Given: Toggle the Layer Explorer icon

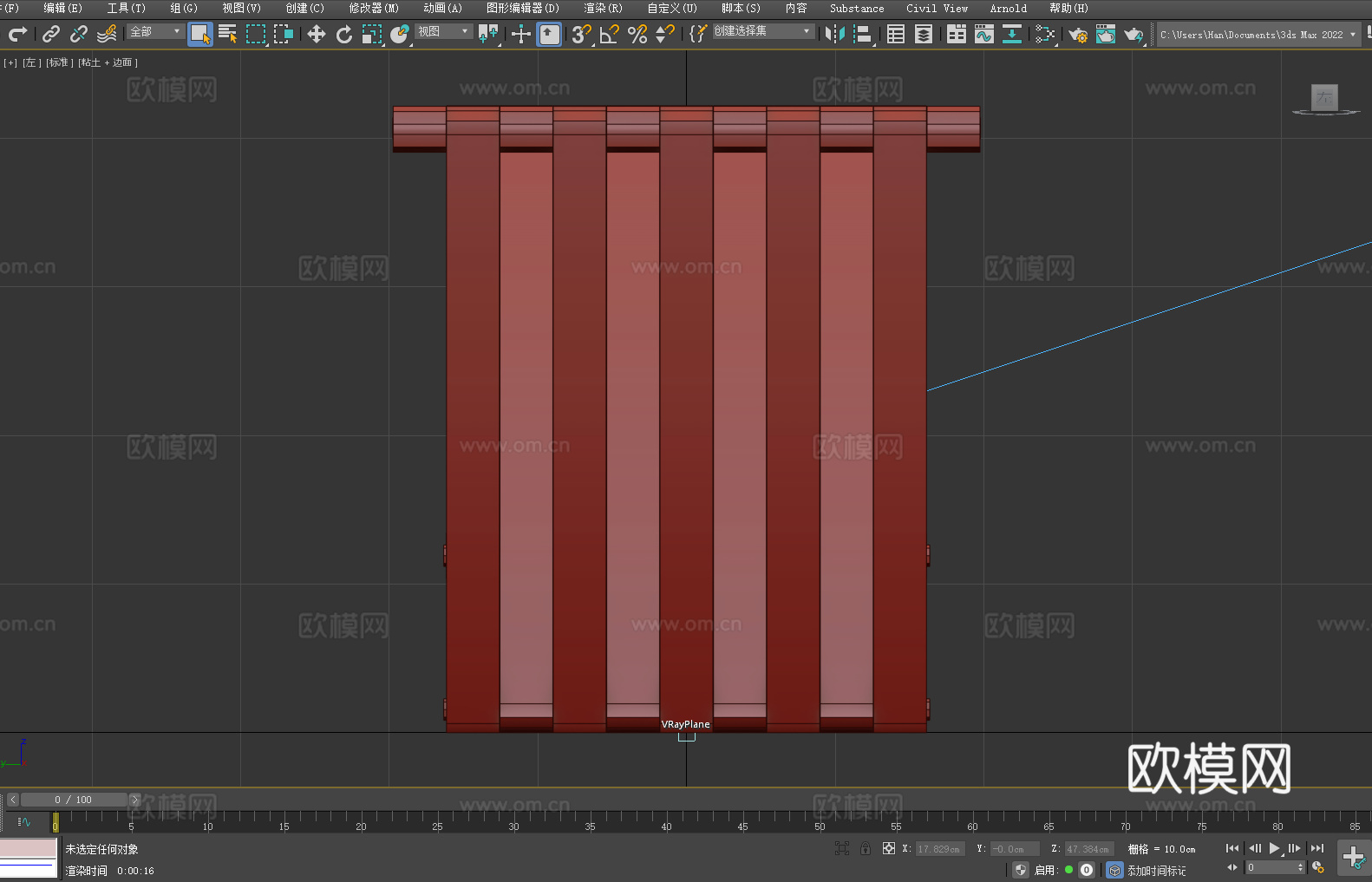Looking at the screenshot, I should pos(924,34).
